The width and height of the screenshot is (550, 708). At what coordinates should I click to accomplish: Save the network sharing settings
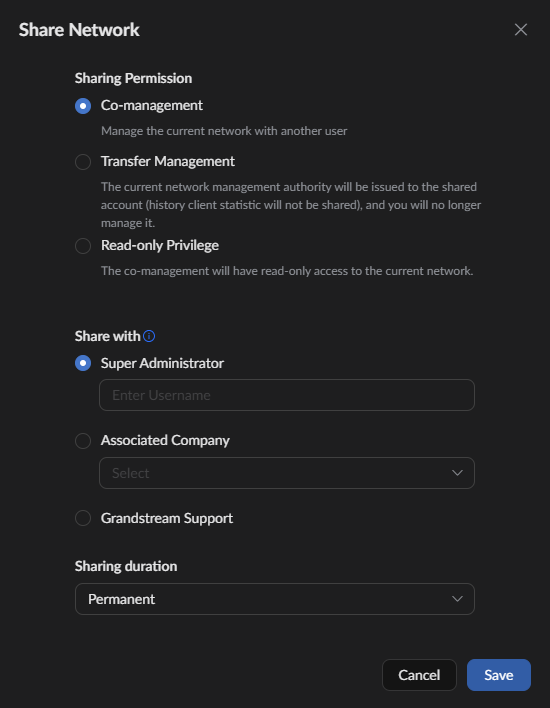(499, 675)
